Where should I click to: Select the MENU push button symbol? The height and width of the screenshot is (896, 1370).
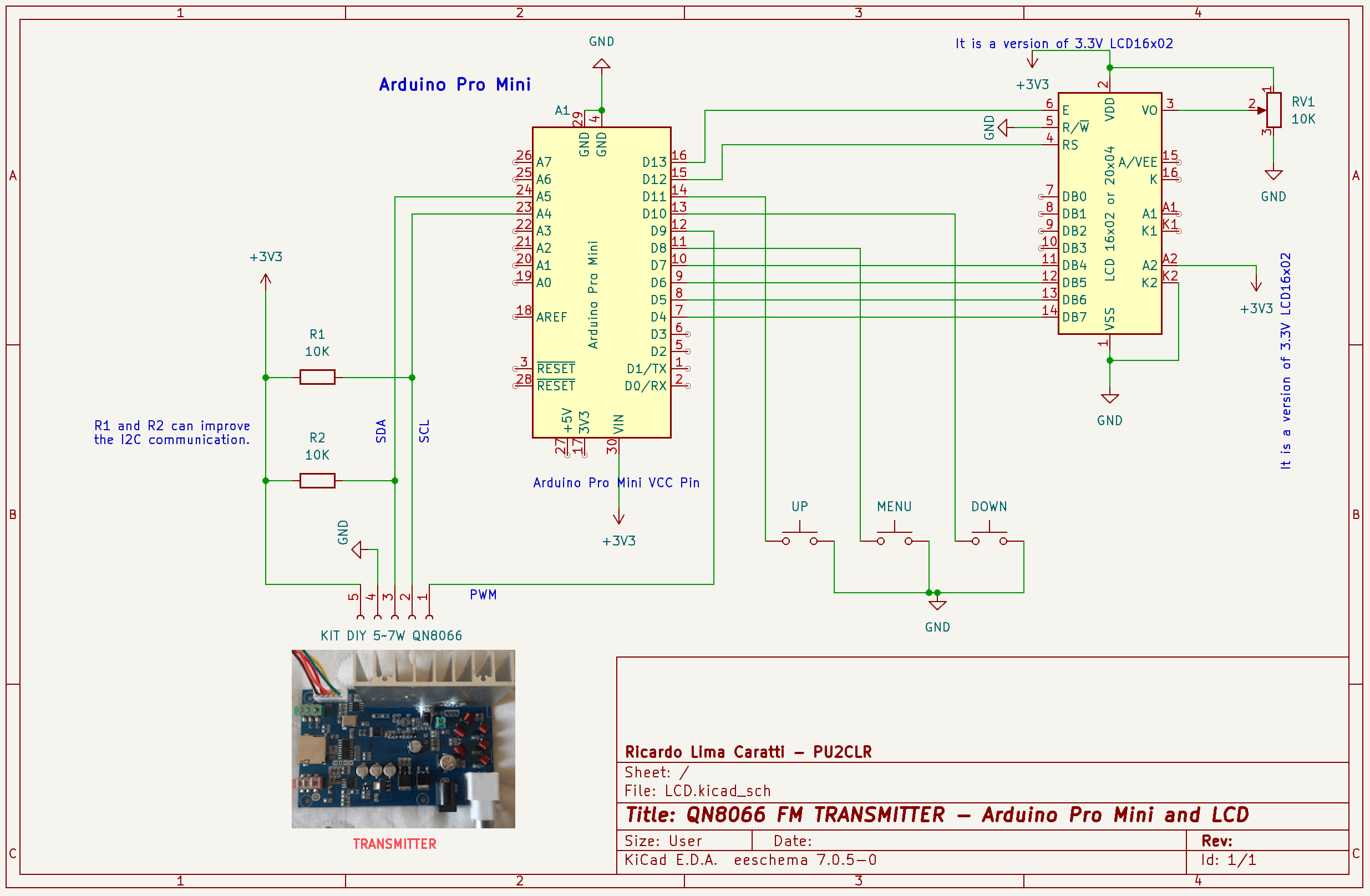(894, 534)
